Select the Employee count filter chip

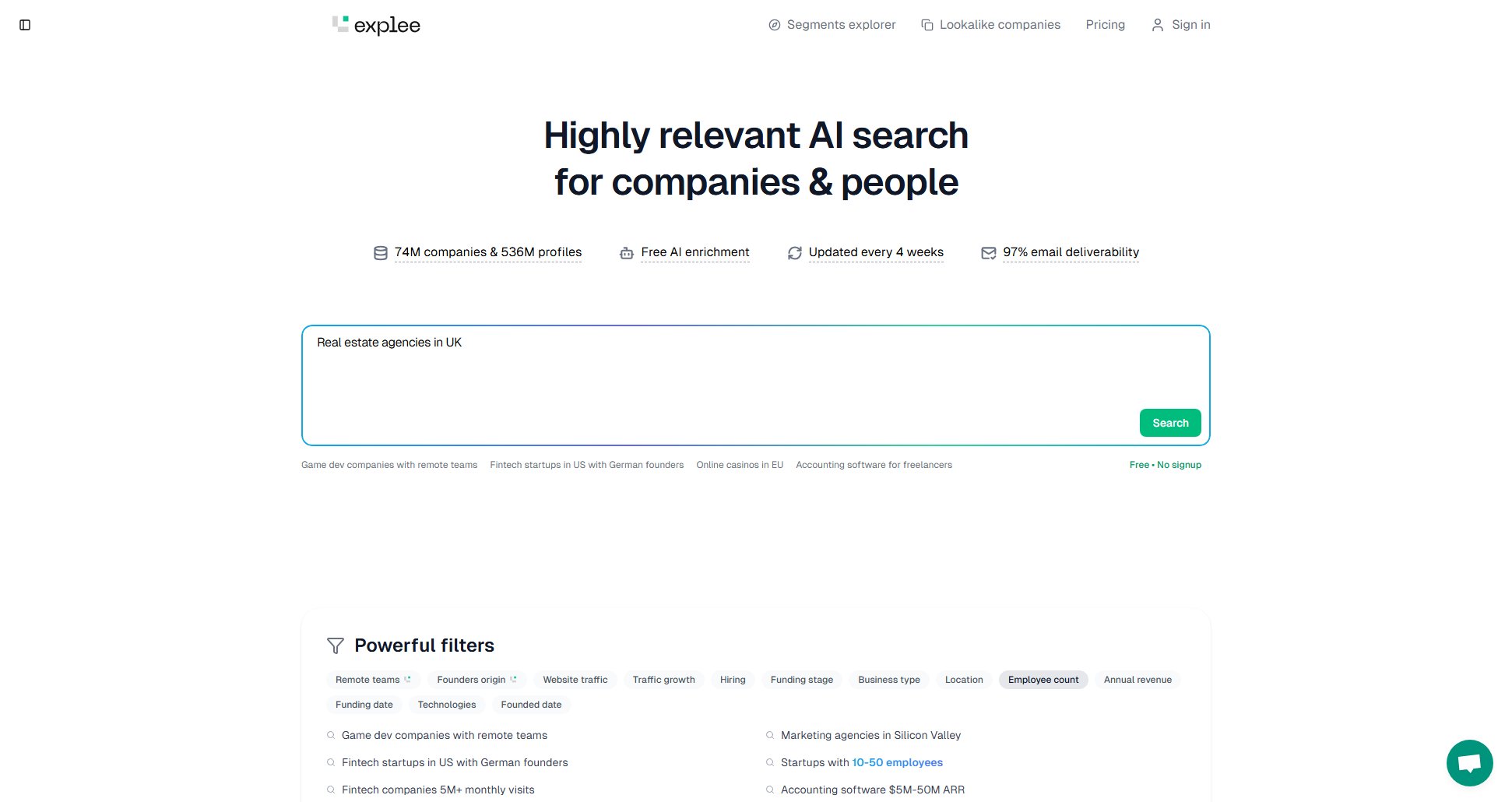point(1043,680)
